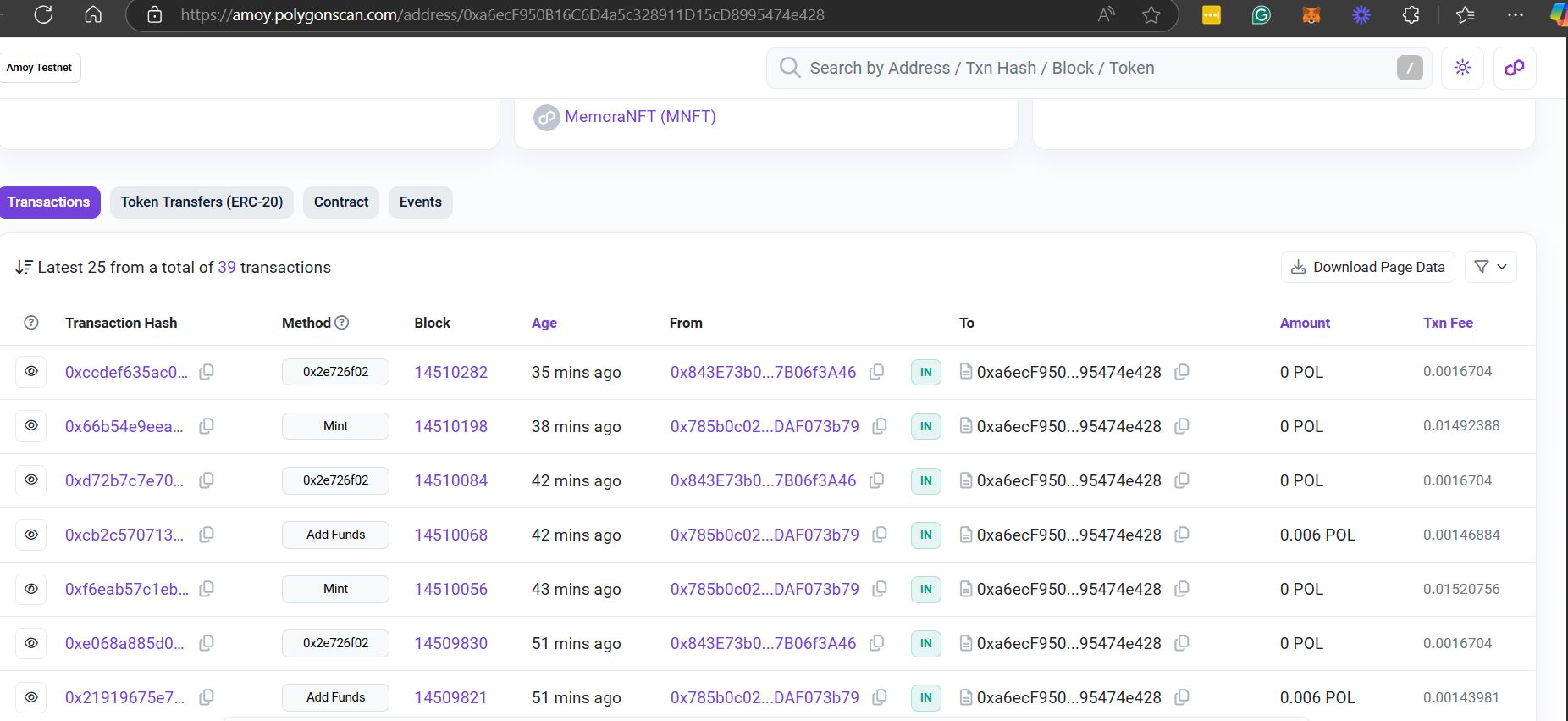
Task: Click 0x2e726f02 method badge in block 14510084 row
Action: [335, 480]
